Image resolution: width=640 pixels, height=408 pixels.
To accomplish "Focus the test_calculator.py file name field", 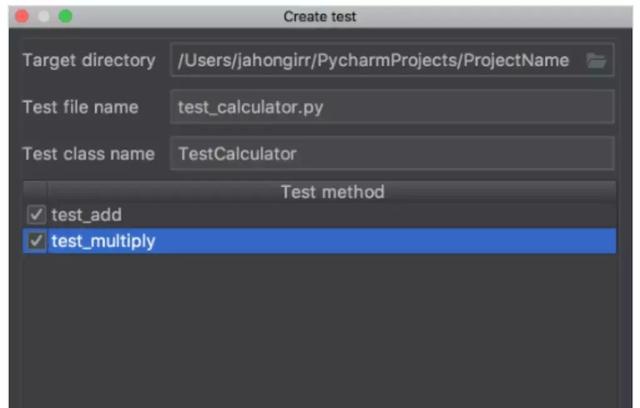I will [x=392, y=107].
